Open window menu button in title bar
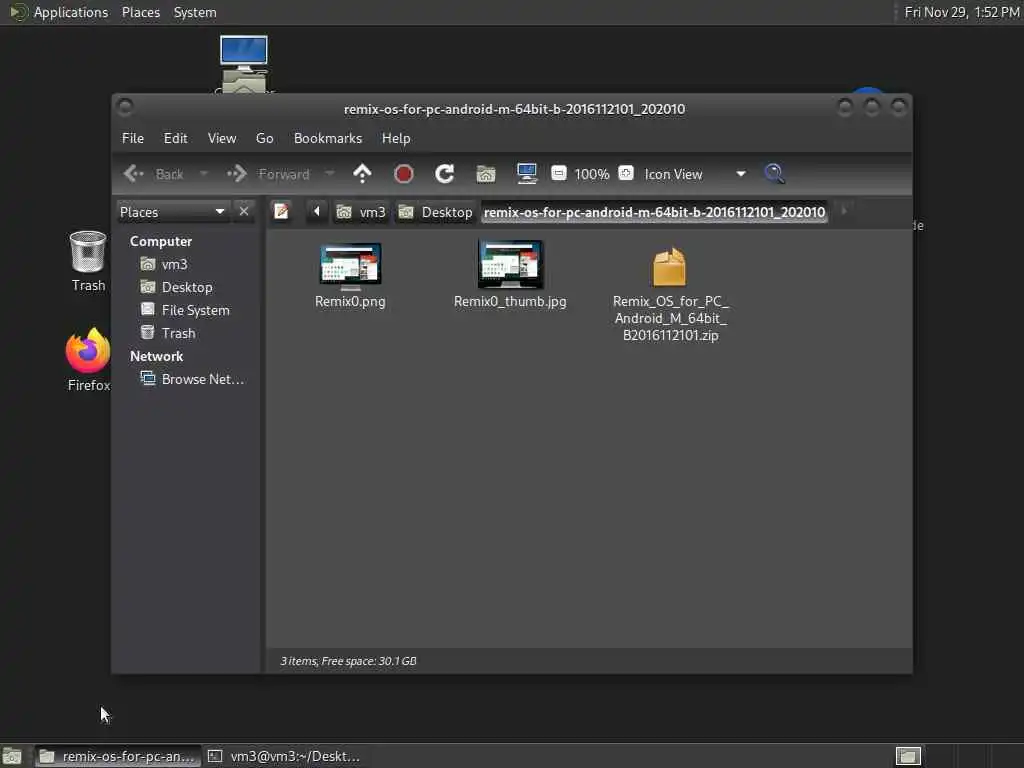This screenshot has height=768, width=1024. point(125,107)
